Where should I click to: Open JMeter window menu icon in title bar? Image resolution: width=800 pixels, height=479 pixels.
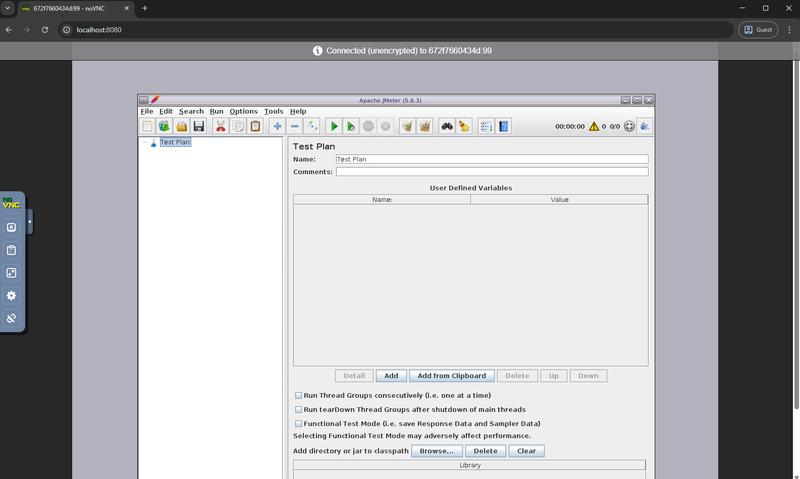pyautogui.click(x=143, y=100)
